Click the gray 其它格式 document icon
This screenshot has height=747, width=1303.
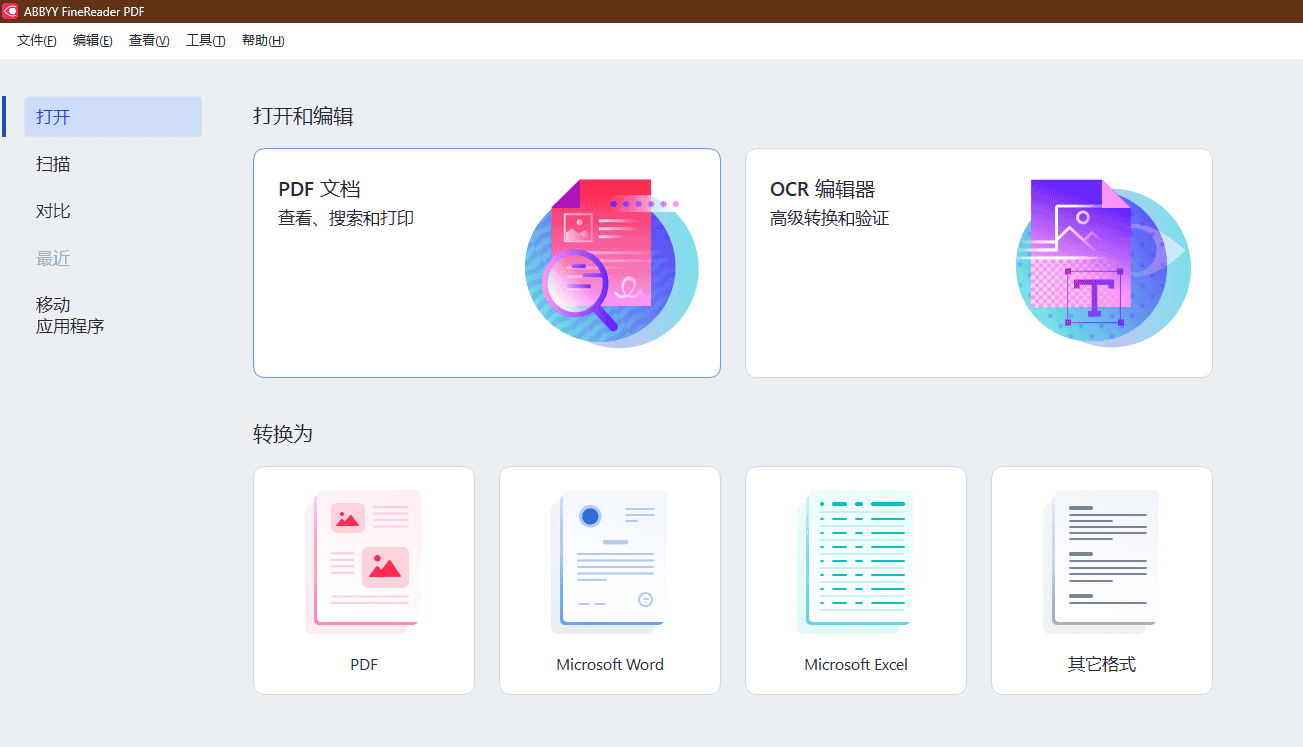pos(1101,562)
